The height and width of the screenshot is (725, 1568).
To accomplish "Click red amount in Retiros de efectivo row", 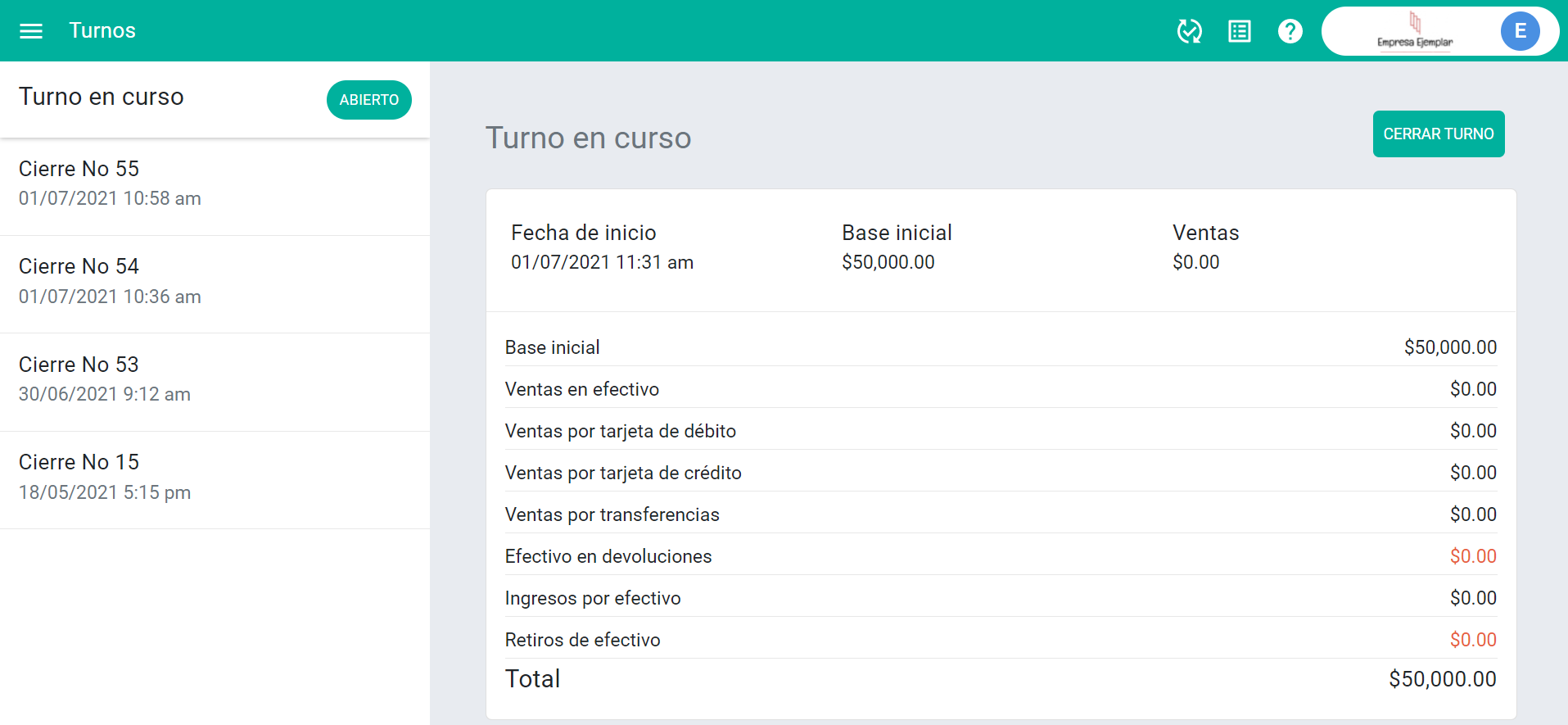I will tap(1473, 640).
